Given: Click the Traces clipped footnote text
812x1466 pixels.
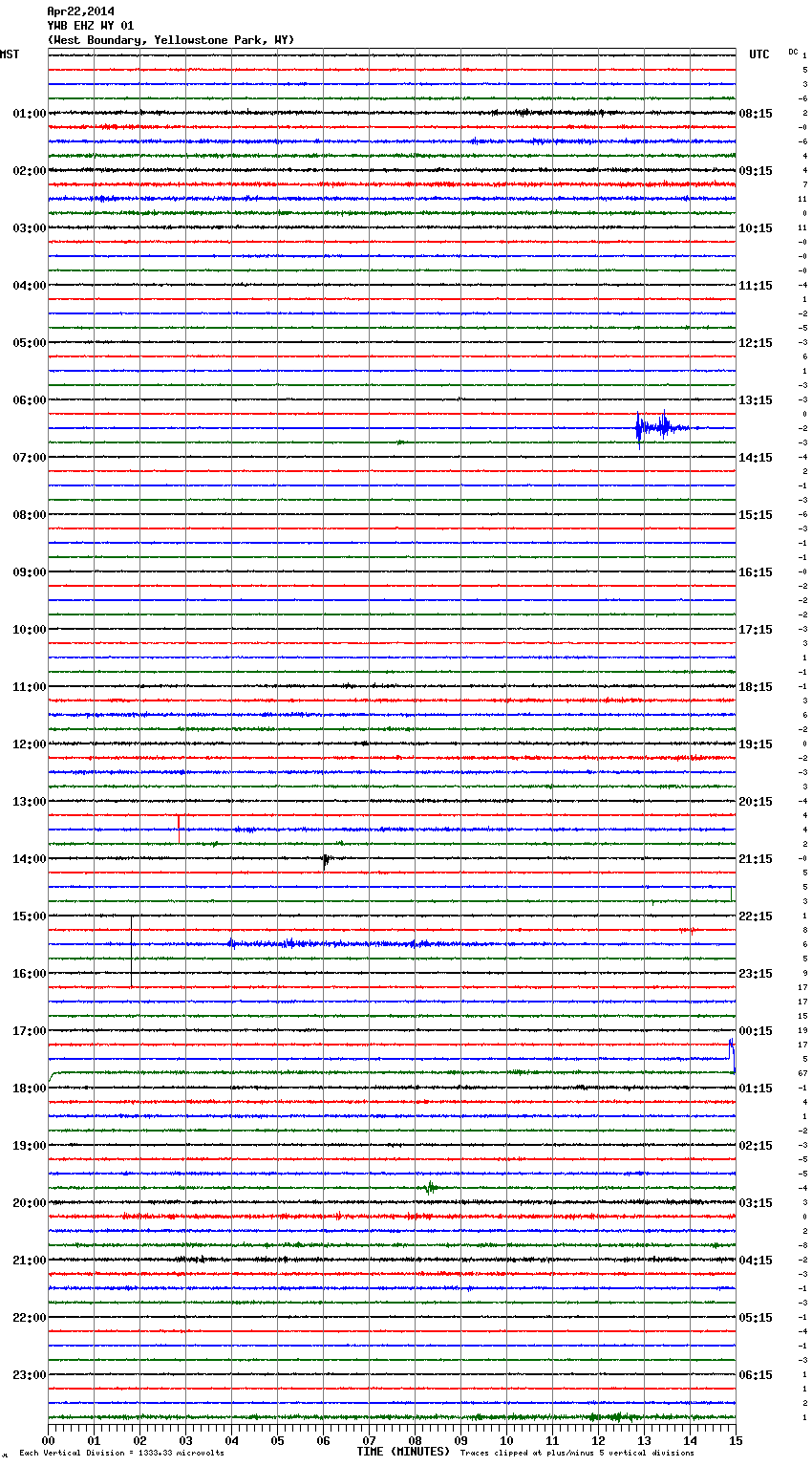Looking at the screenshot, I should [x=577, y=1454].
